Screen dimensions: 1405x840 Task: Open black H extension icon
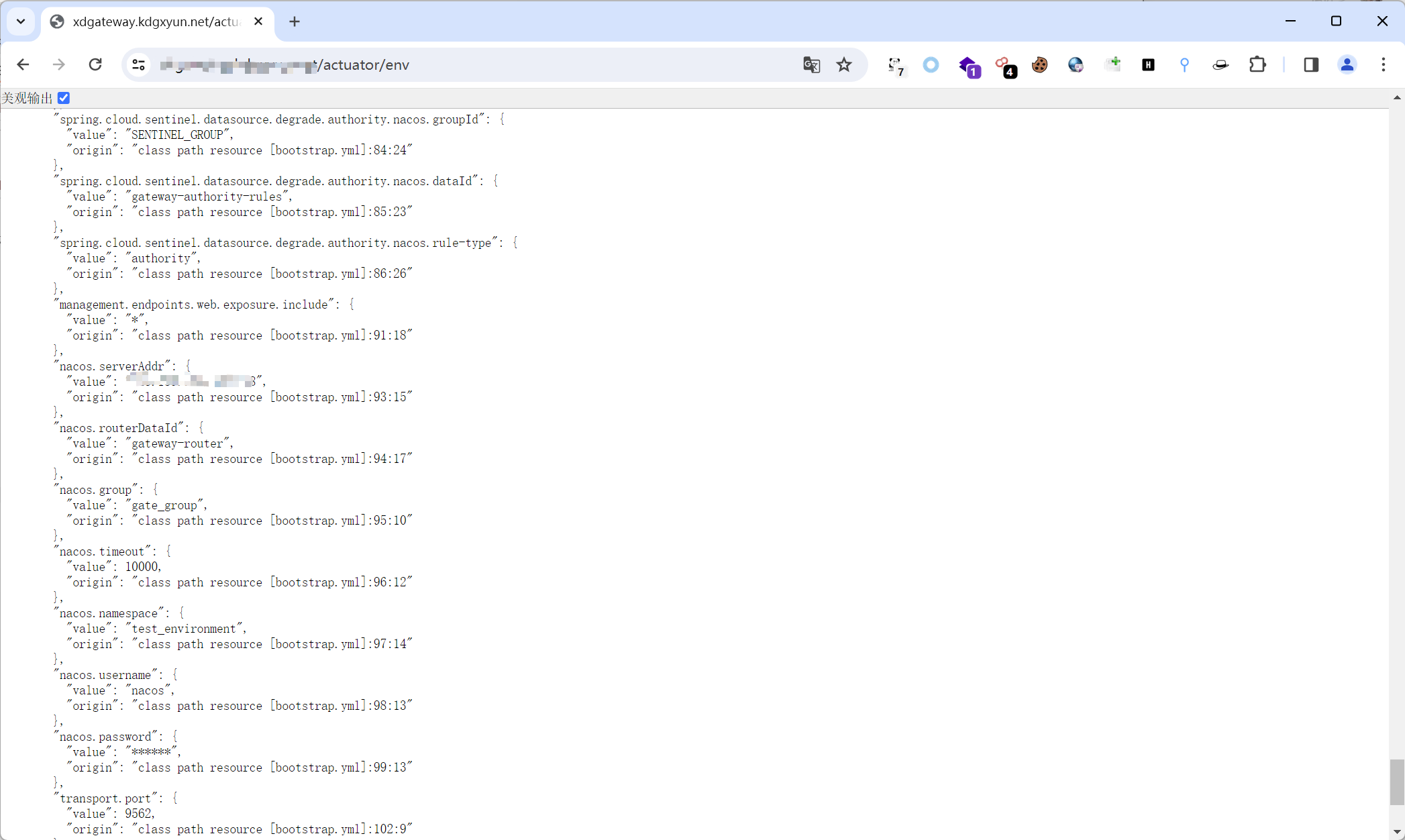pyautogui.click(x=1148, y=64)
